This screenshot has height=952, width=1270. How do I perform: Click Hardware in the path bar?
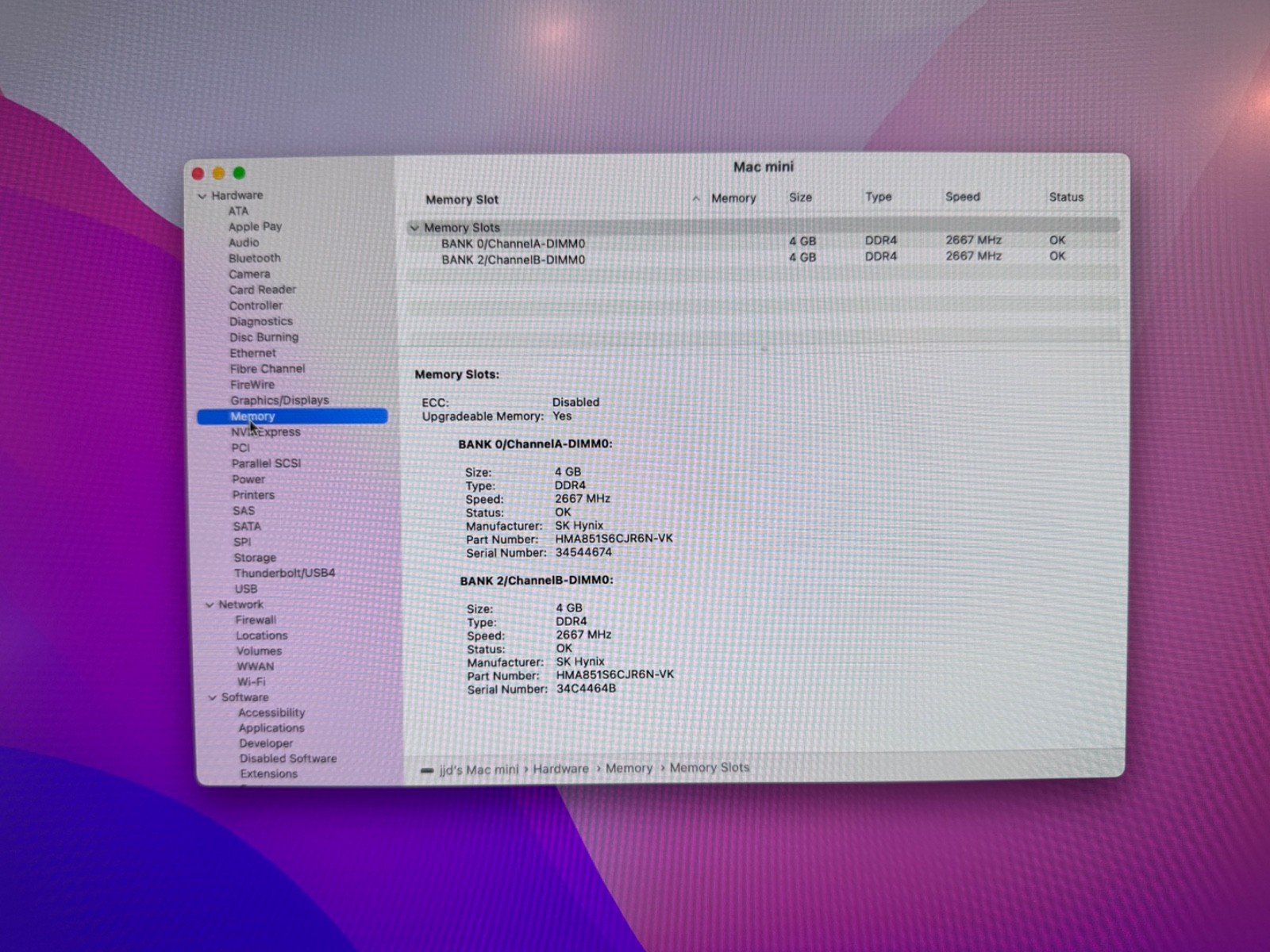[x=561, y=769]
